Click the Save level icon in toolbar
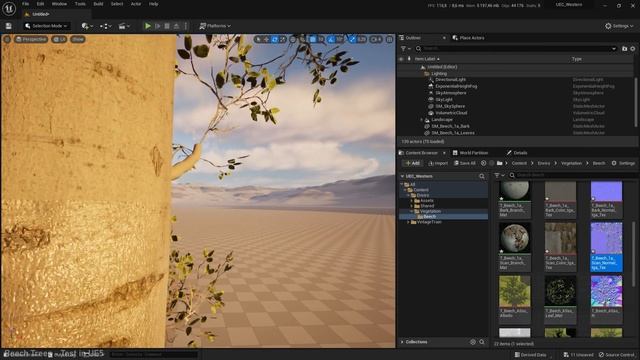 click(x=9, y=26)
